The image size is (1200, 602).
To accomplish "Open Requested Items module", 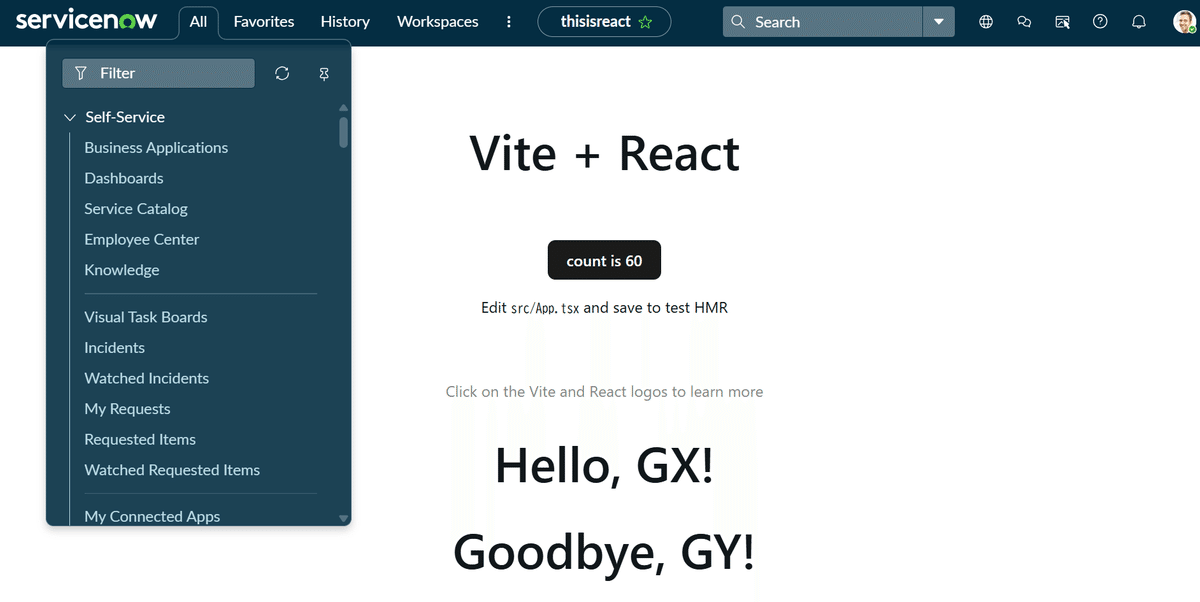I will [140, 439].
